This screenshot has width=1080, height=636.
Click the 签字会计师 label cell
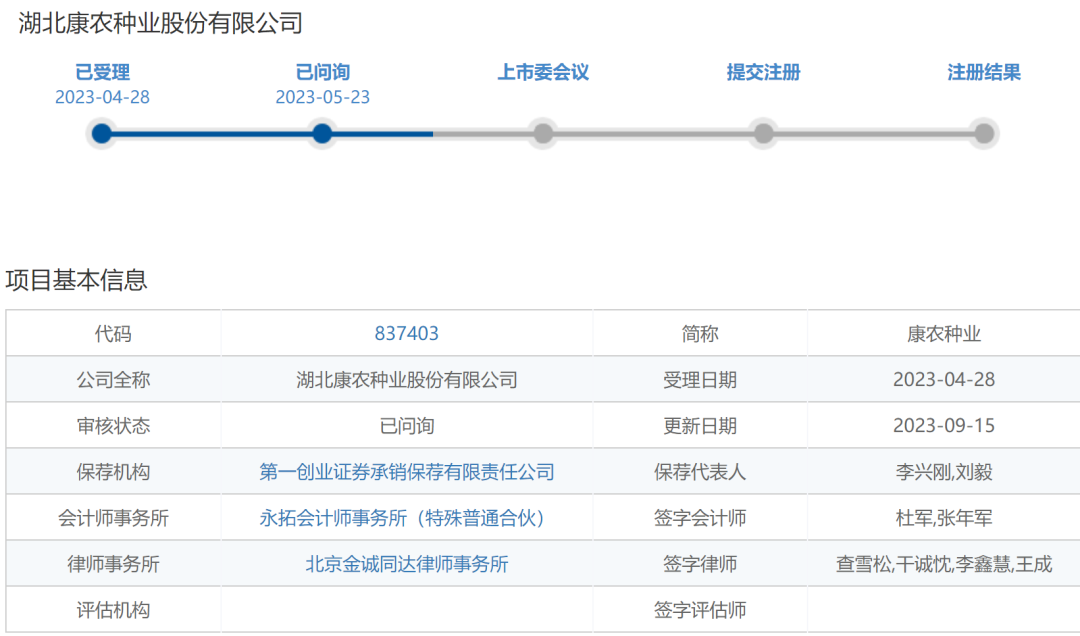(x=700, y=518)
